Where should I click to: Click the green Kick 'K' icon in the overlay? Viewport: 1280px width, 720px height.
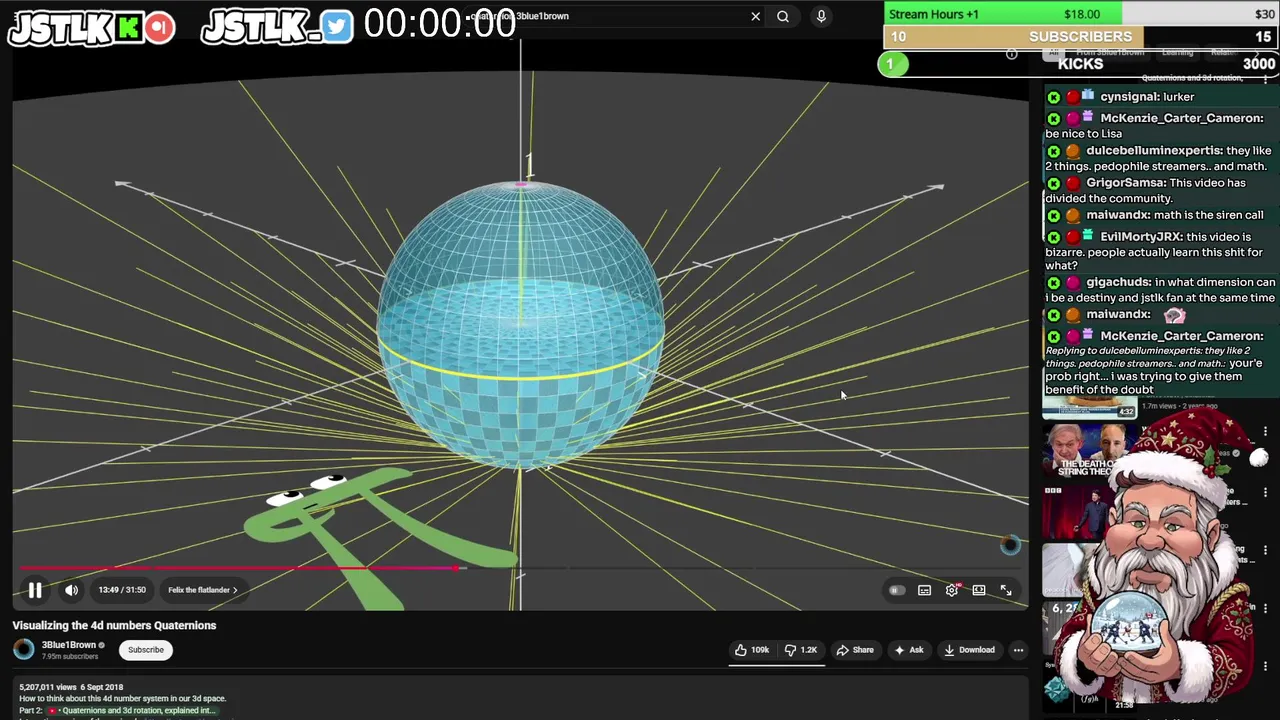point(127,28)
